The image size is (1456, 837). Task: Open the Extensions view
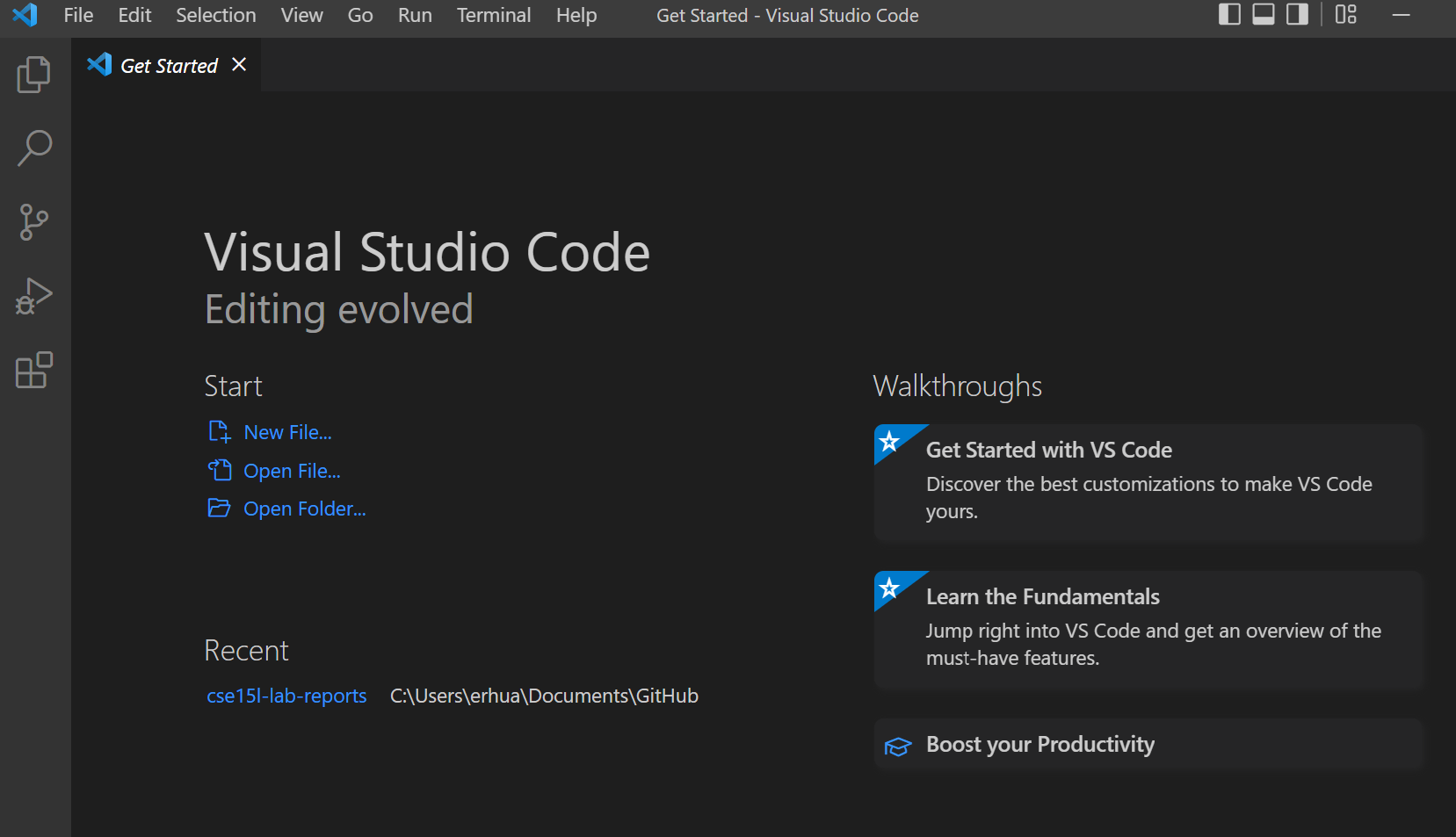34,370
